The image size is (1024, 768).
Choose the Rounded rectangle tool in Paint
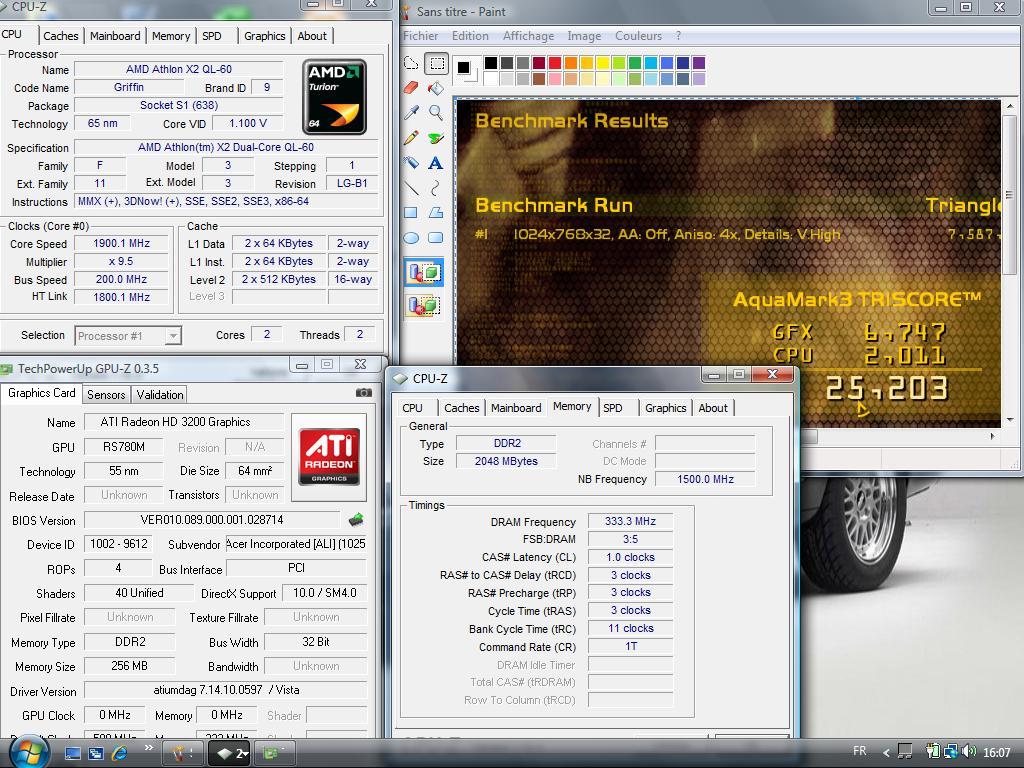(436, 238)
